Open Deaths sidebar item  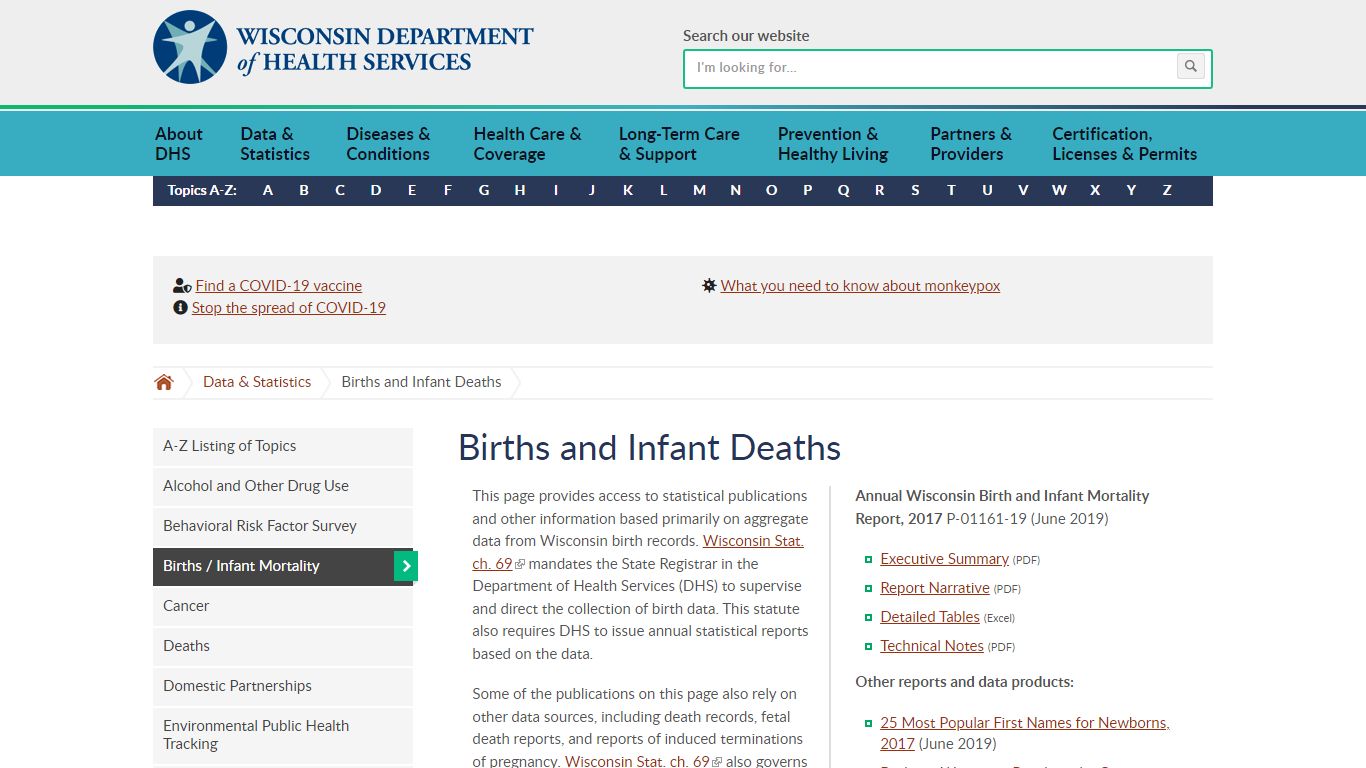pos(283,646)
